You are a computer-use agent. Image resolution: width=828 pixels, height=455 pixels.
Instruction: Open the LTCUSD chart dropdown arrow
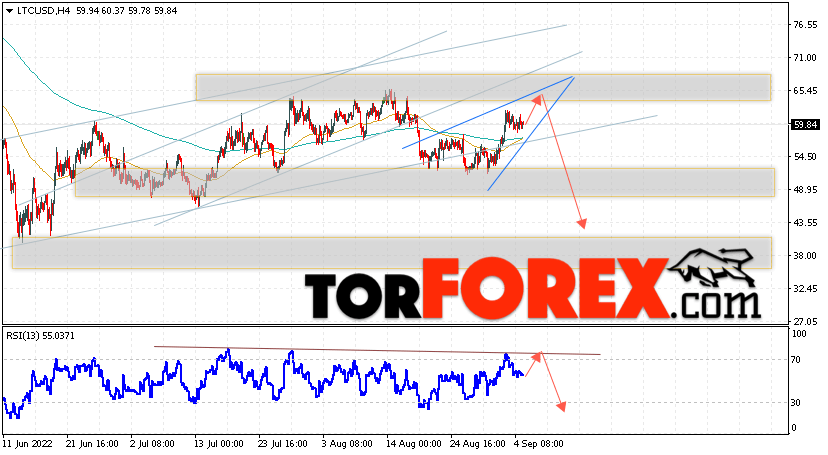(9, 11)
